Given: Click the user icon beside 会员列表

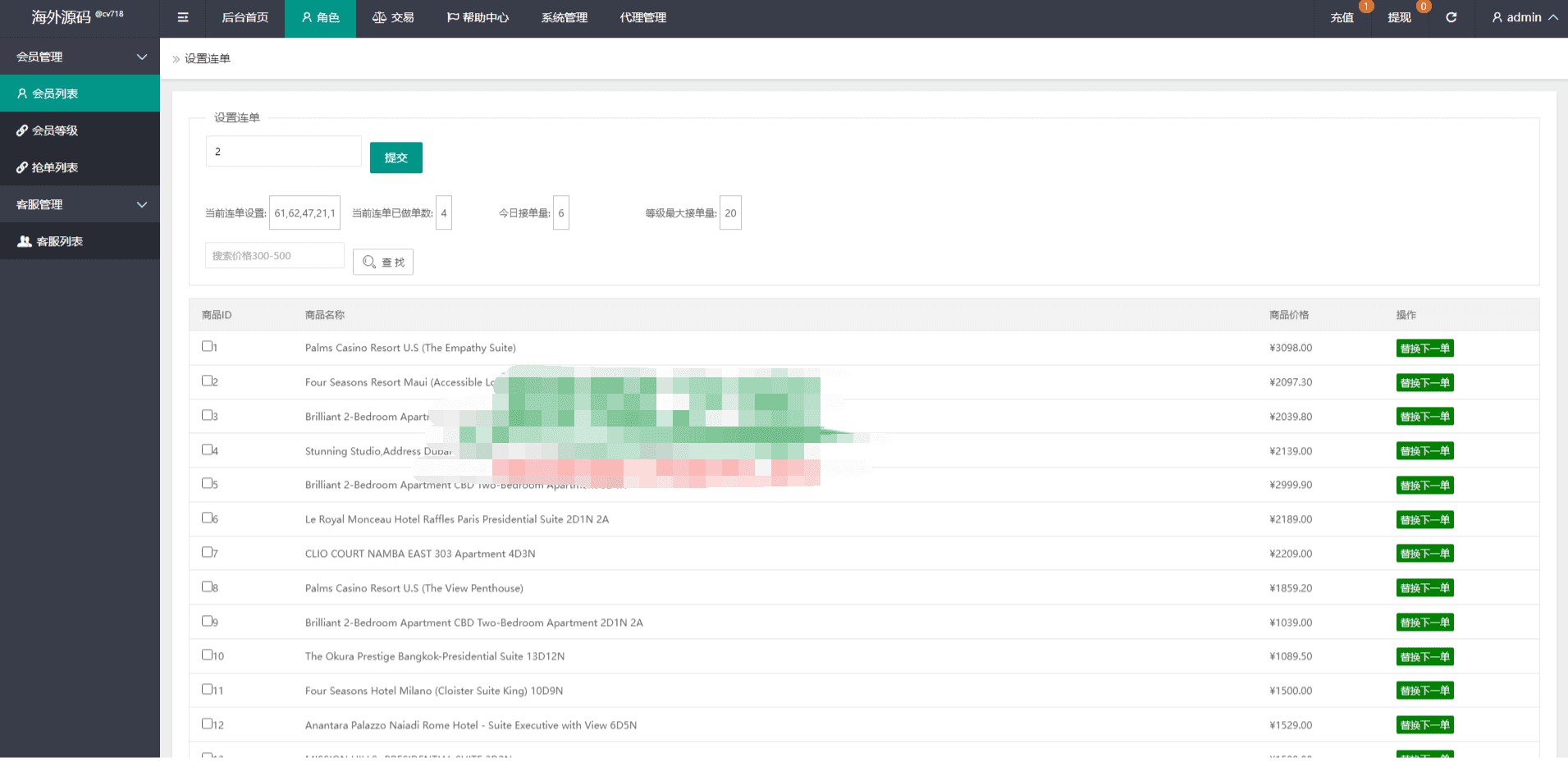Looking at the screenshot, I should point(22,94).
